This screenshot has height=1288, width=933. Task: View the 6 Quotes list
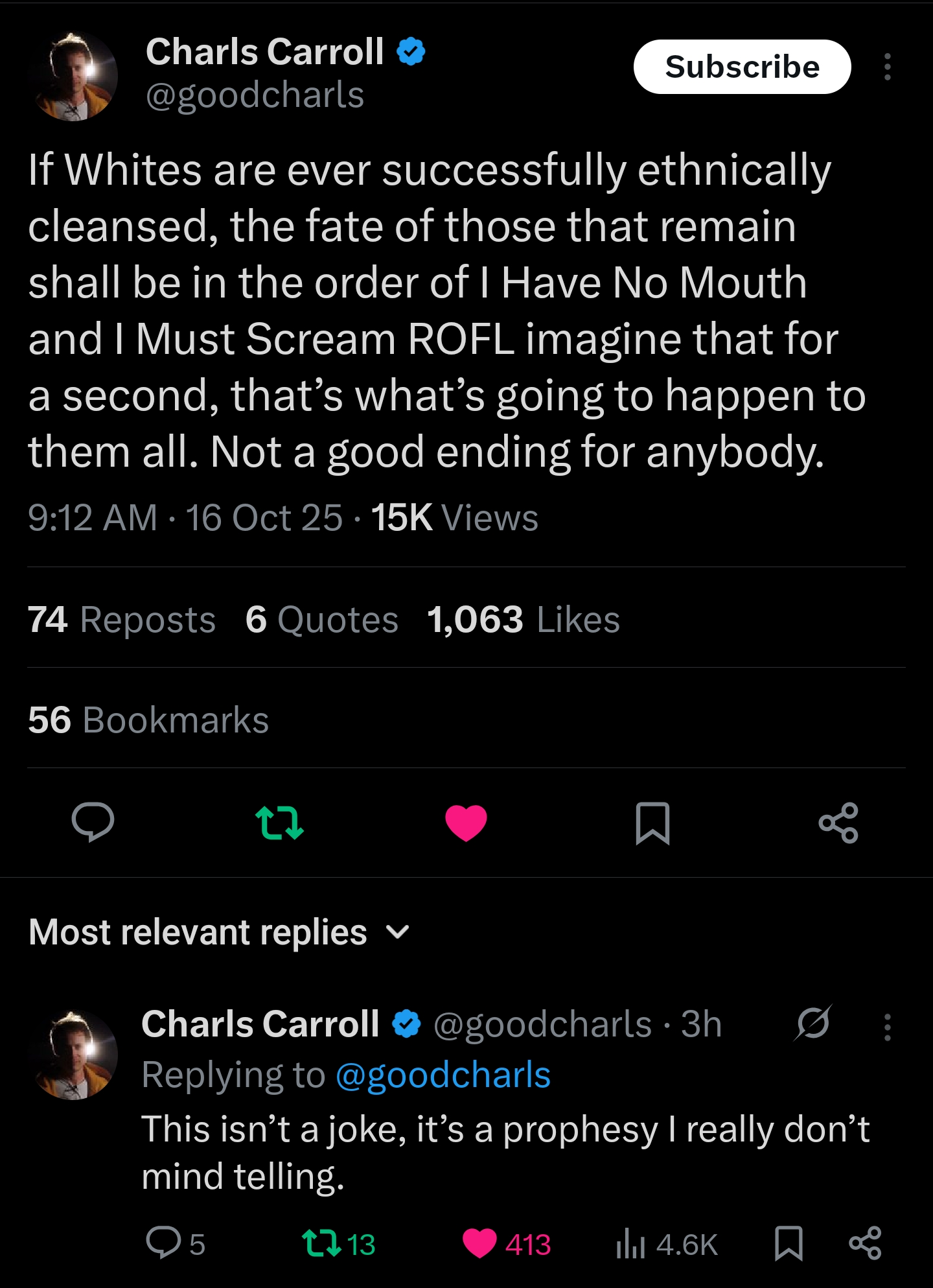click(x=322, y=619)
